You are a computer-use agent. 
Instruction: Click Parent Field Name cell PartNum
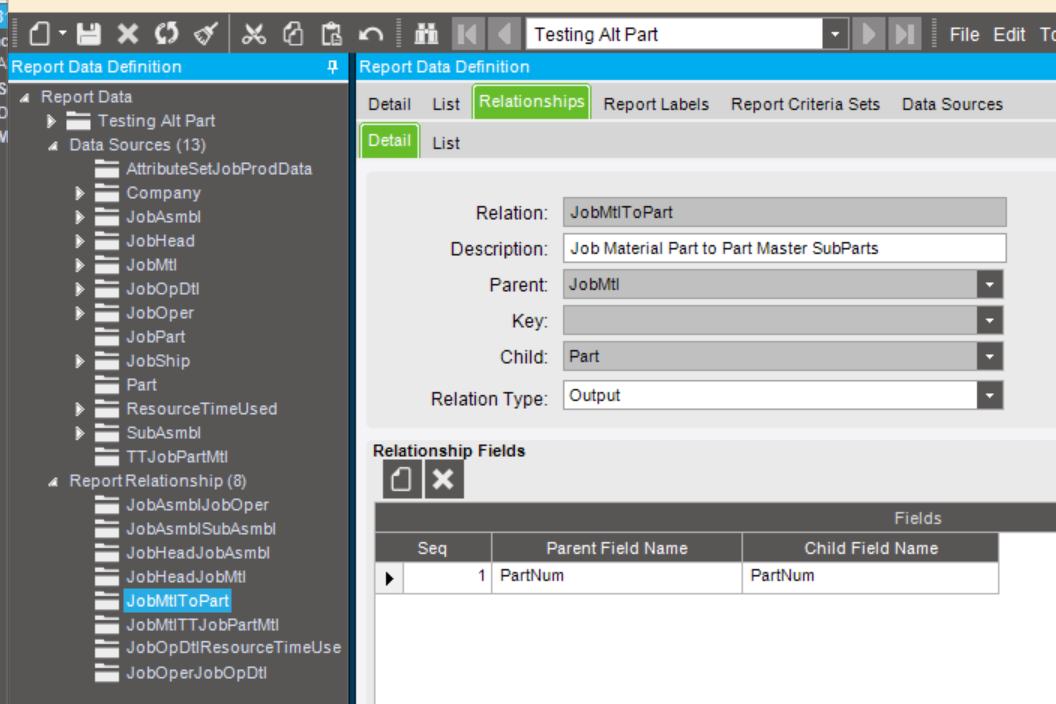617,576
